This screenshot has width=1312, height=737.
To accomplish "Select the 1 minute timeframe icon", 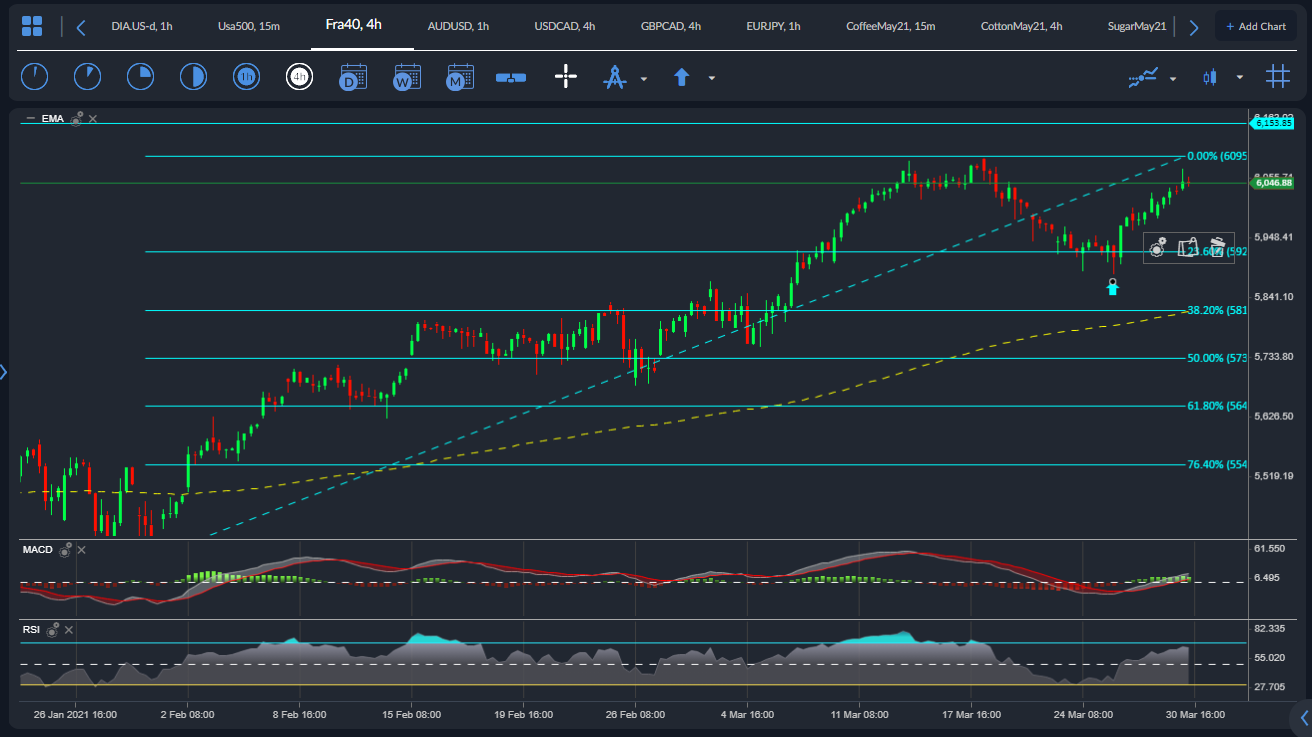I will (34, 76).
